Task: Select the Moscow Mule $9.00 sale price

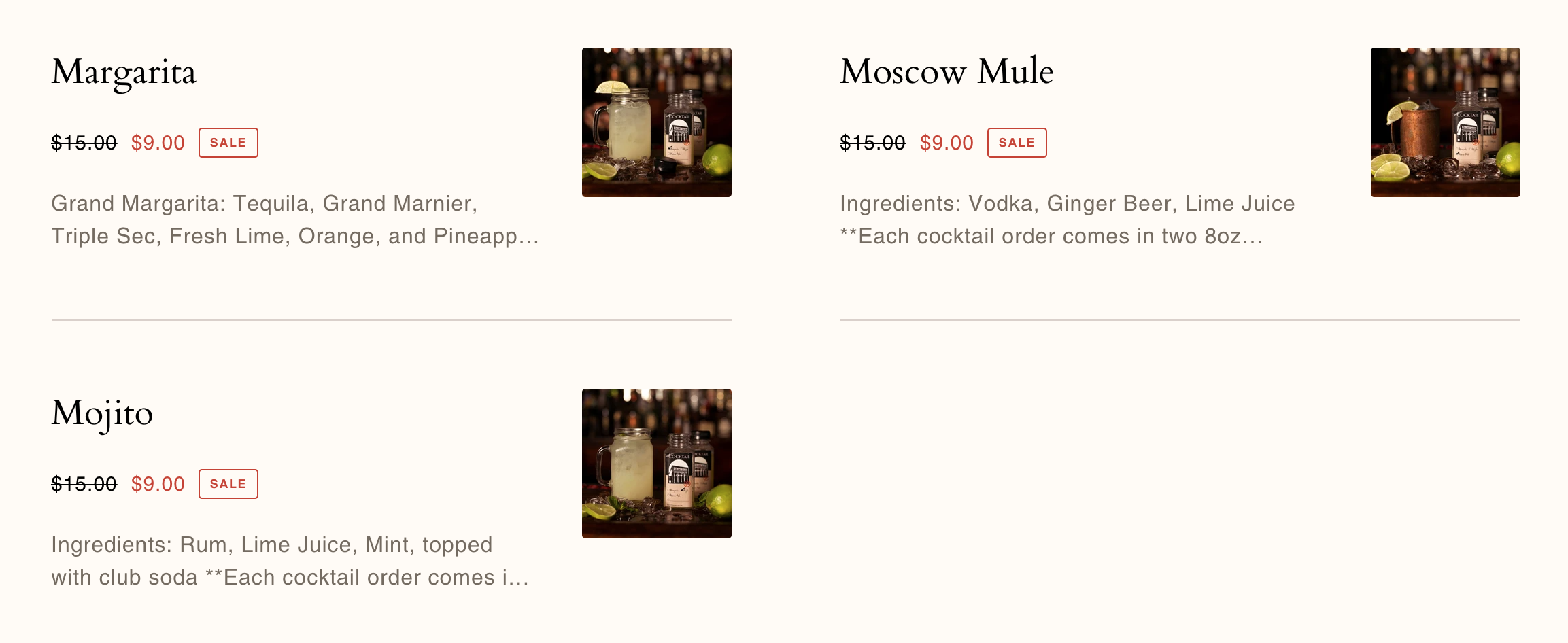Action: 947,143
